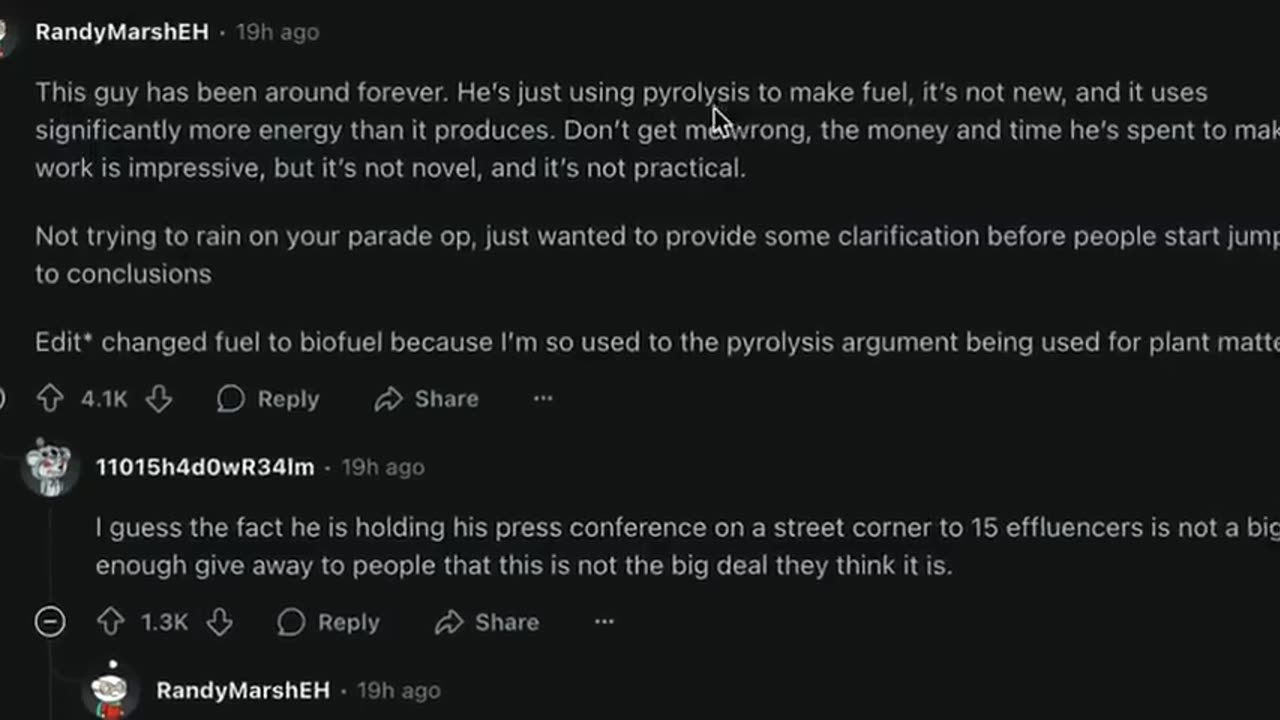The height and width of the screenshot is (720, 1280).
Task: Upvote RandyMarshEH's comment with 4.1K votes
Action: 50,399
